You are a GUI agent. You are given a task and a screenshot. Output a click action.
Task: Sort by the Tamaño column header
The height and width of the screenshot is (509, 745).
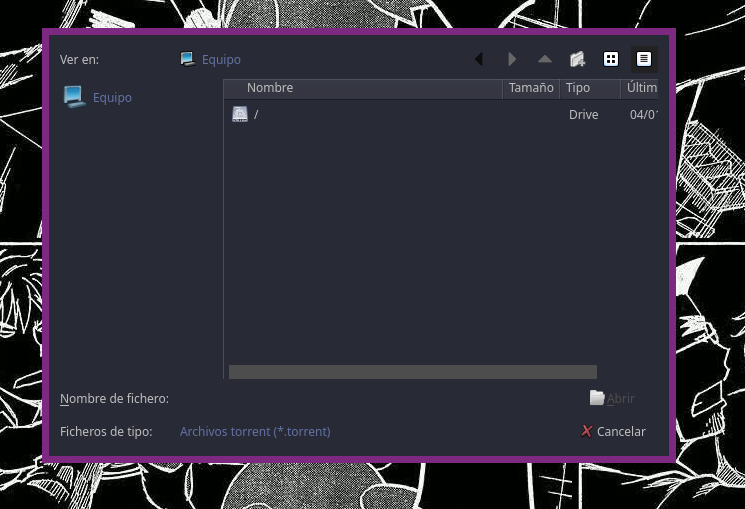[531, 88]
